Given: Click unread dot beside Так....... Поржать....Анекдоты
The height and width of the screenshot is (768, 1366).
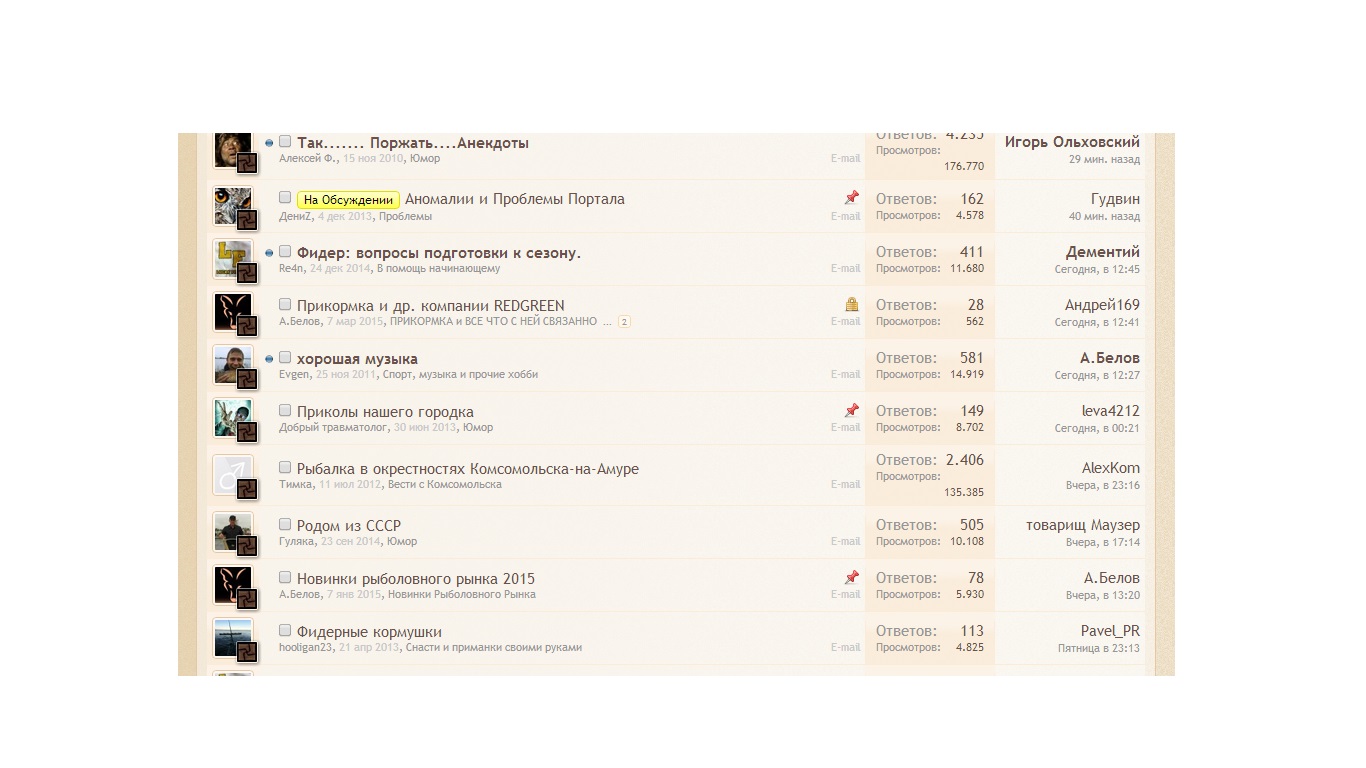Looking at the screenshot, I should [x=269, y=143].
